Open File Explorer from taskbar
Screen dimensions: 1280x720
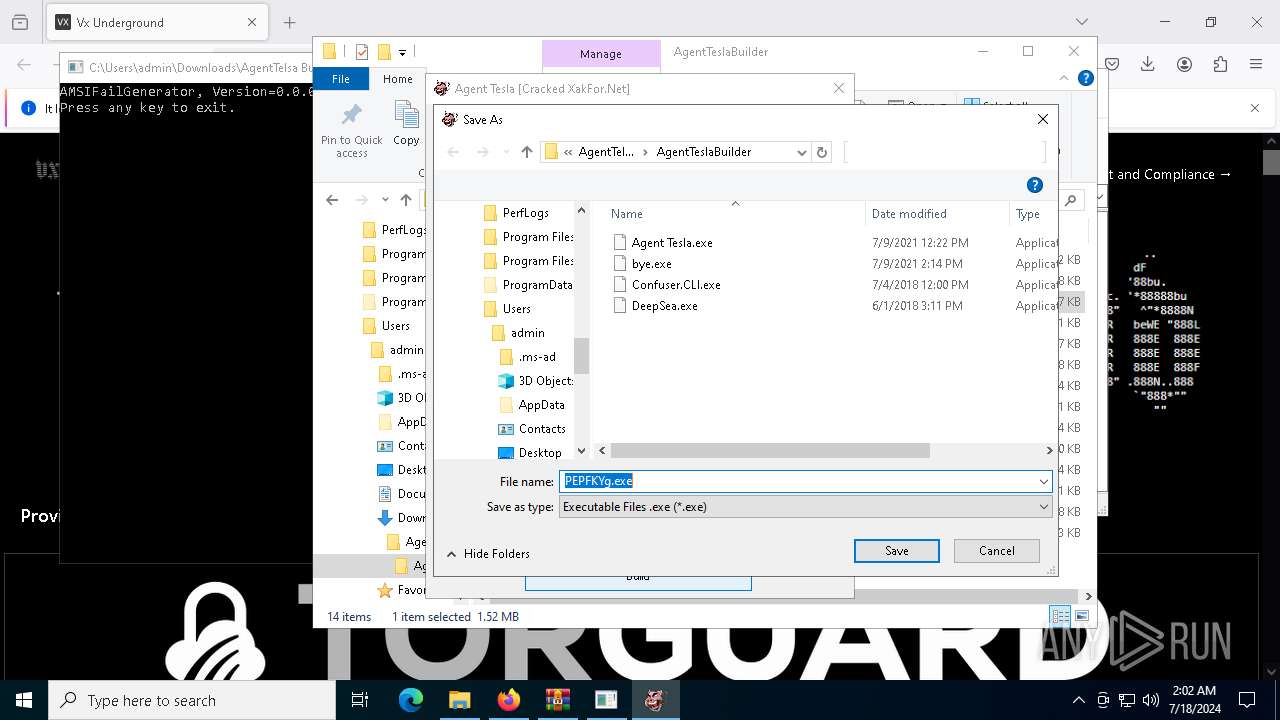(x=459, y=700)
